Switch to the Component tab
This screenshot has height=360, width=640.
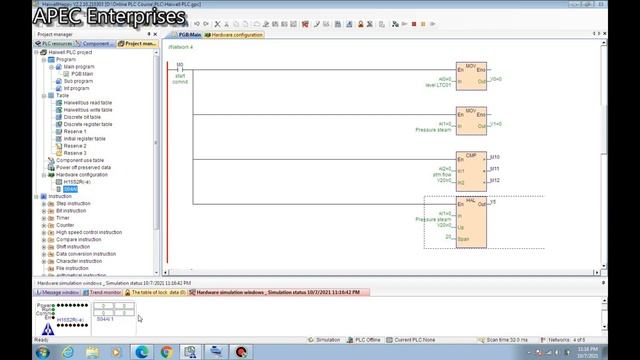click(x=96, y=43)
